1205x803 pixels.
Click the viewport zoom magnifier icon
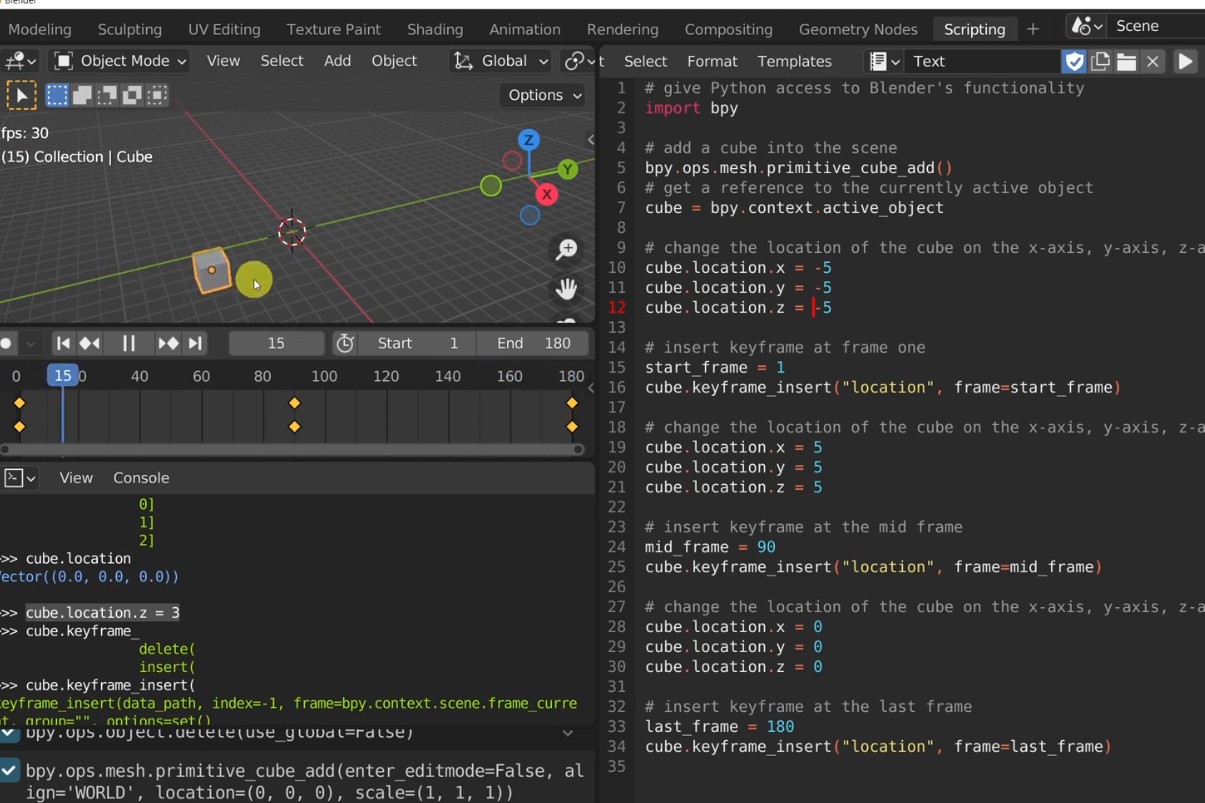coord(567,250)
